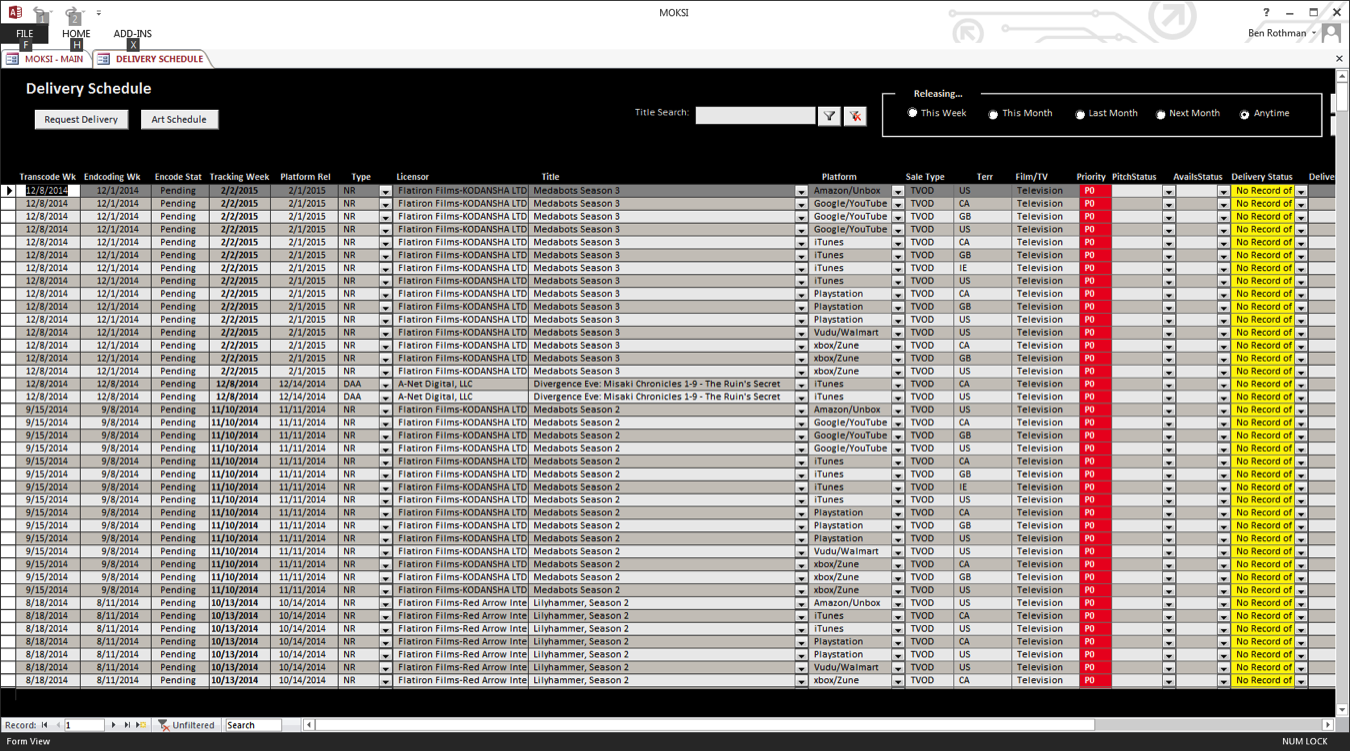Select the 'Last Month' releasing option
Image resolution: width=1350 pixels, height=752 pixels.
click(x=1080, y=114)
